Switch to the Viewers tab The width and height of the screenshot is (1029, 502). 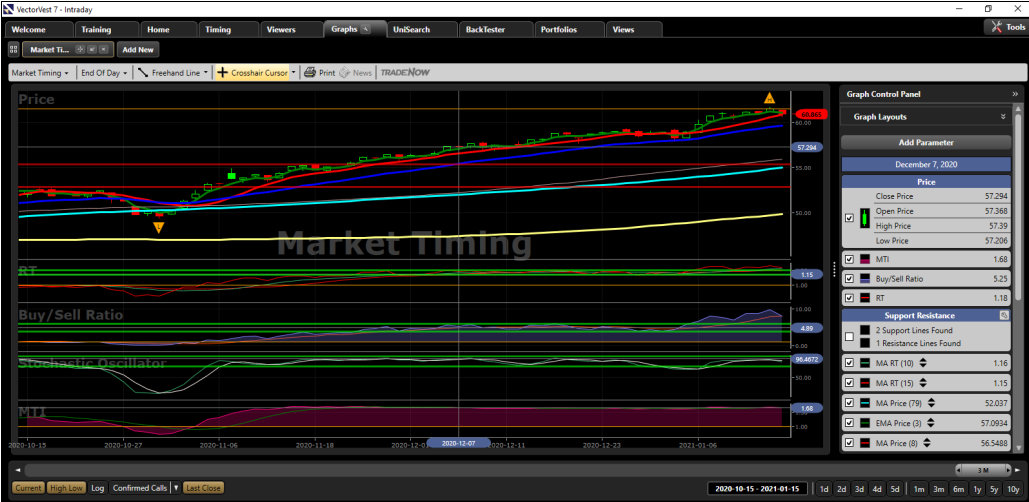pos(291,30)
